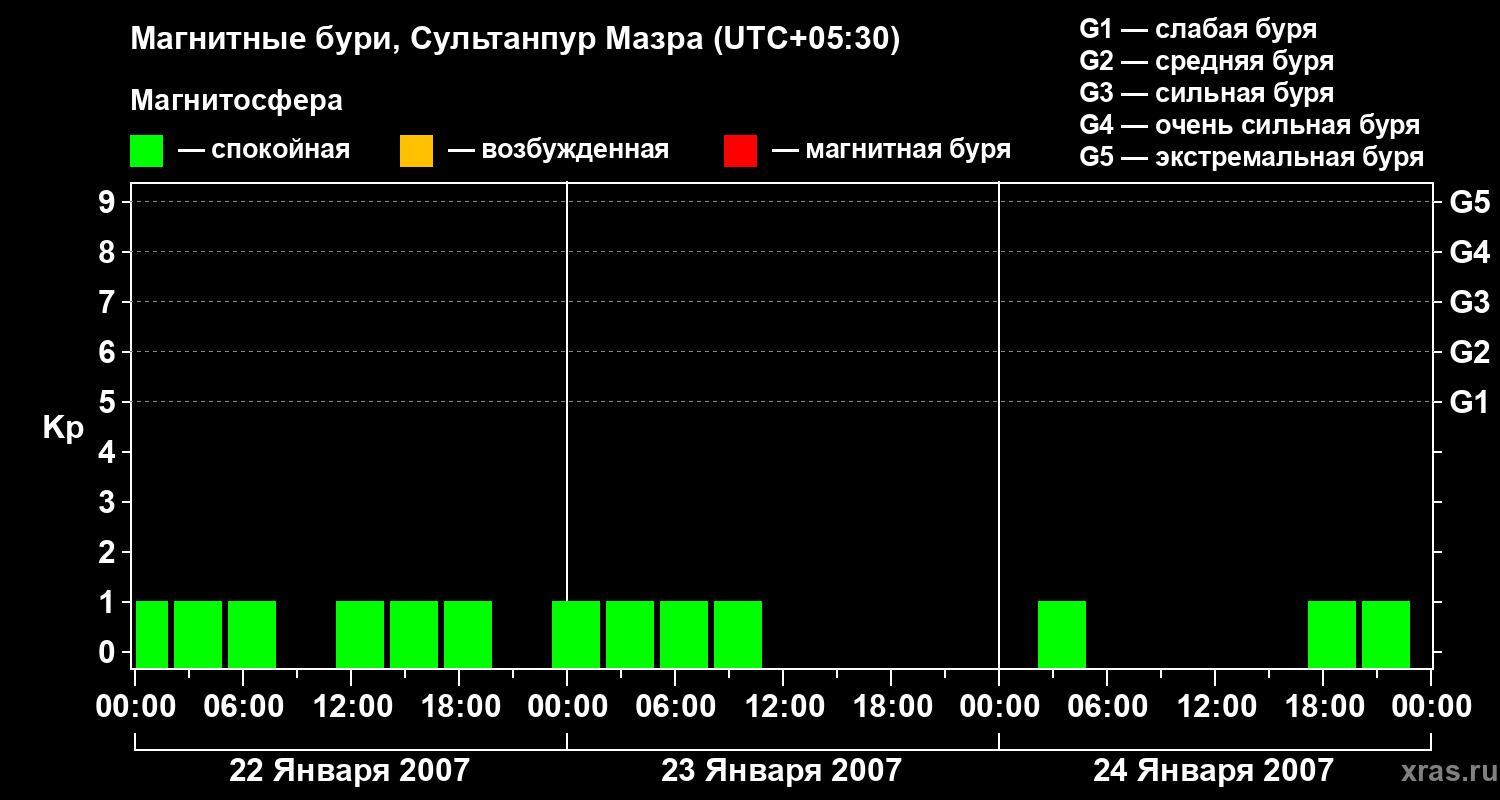Click the '06:00' time label for 23 January
Screen dimensions: 1500x800
(675, 707)
